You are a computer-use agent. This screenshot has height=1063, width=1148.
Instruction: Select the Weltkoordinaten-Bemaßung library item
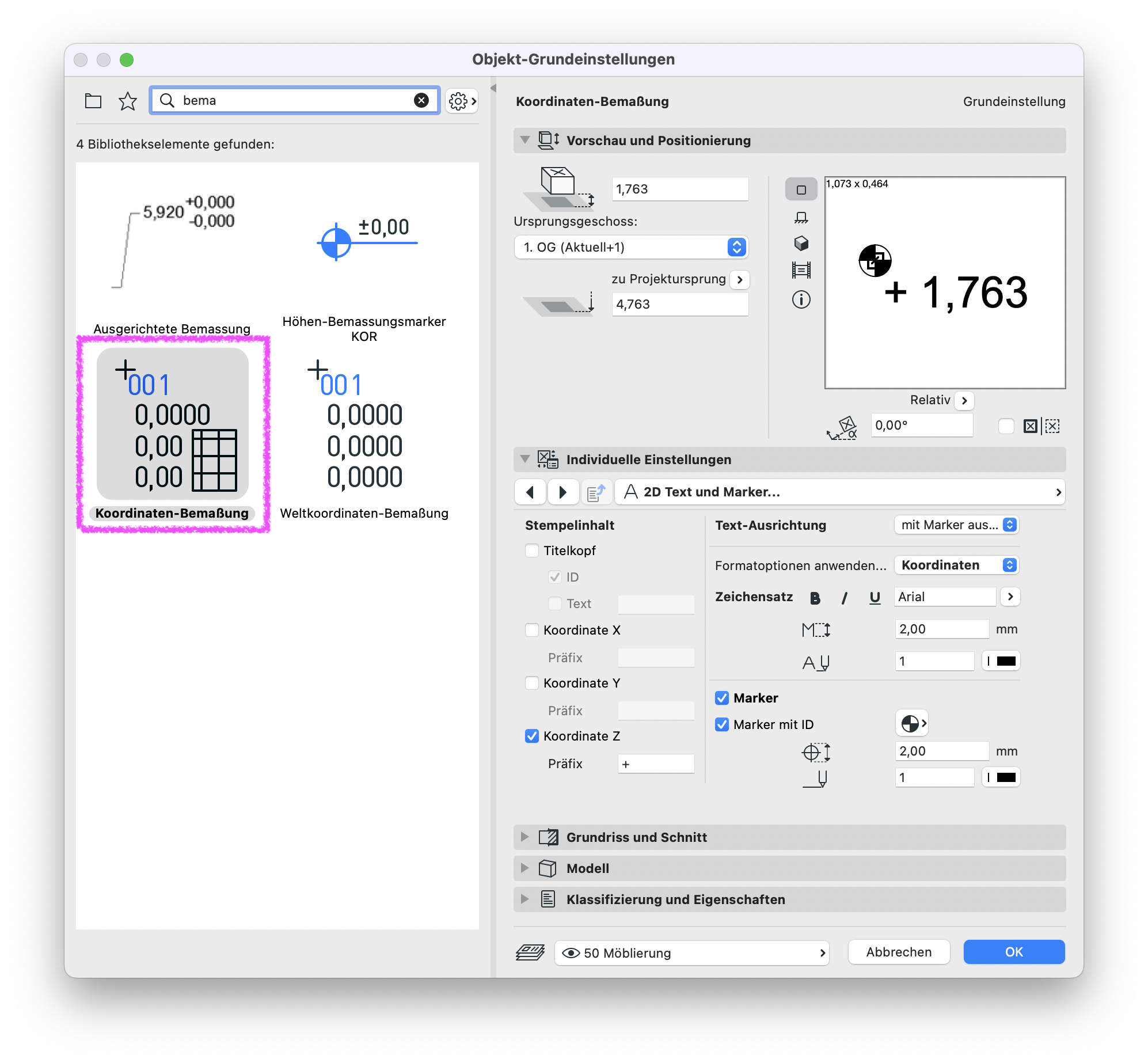[x=364, y=438]
